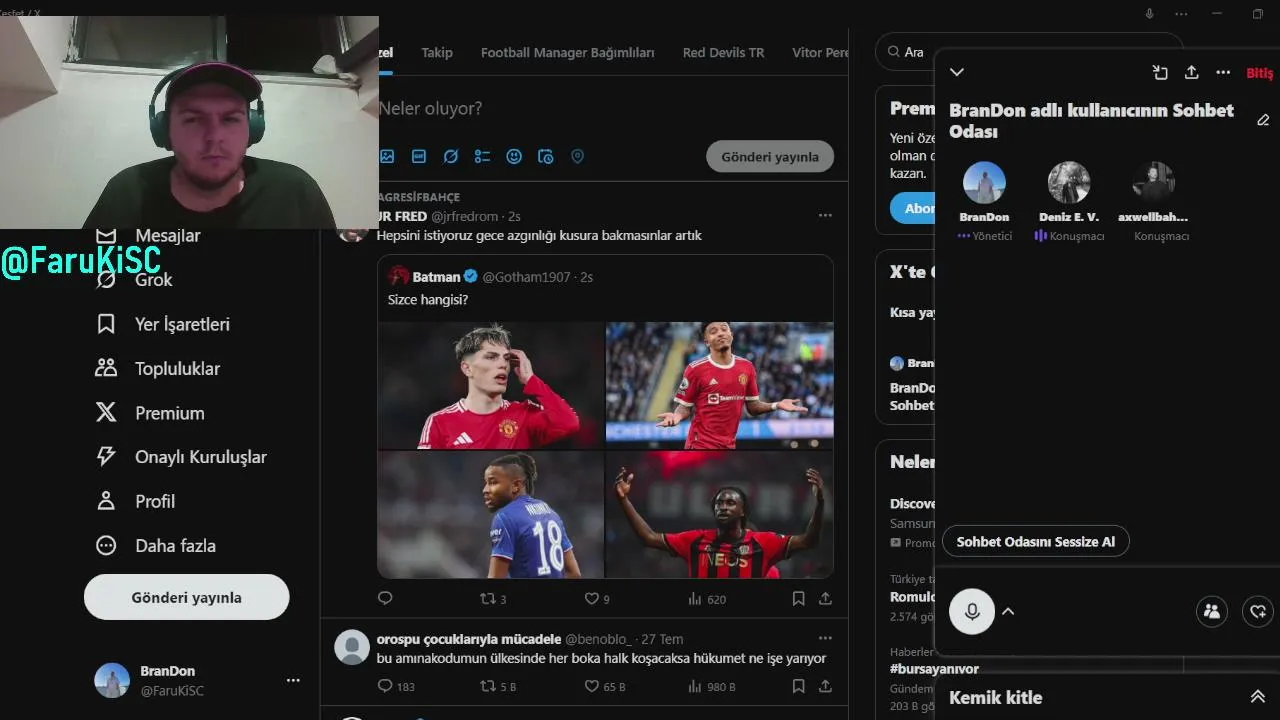The width and height of the screenshot is (1280, 720).
Task: Click the location tag icon
Action: click(x=577, y=156)
